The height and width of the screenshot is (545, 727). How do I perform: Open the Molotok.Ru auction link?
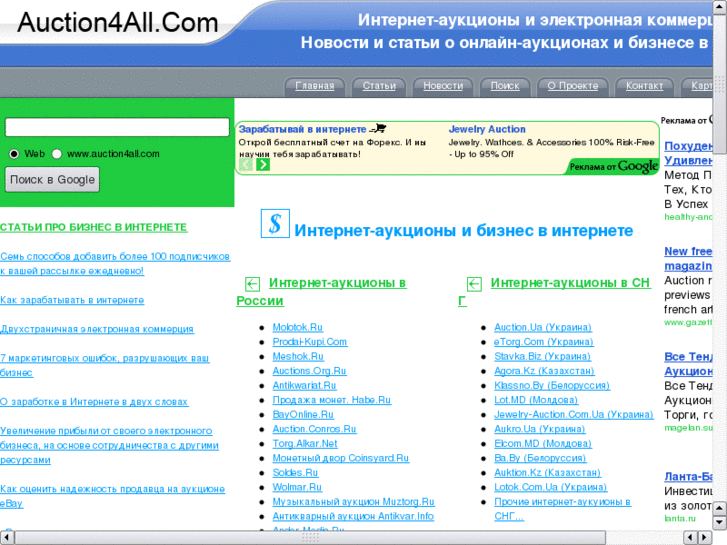click(297, 327)
